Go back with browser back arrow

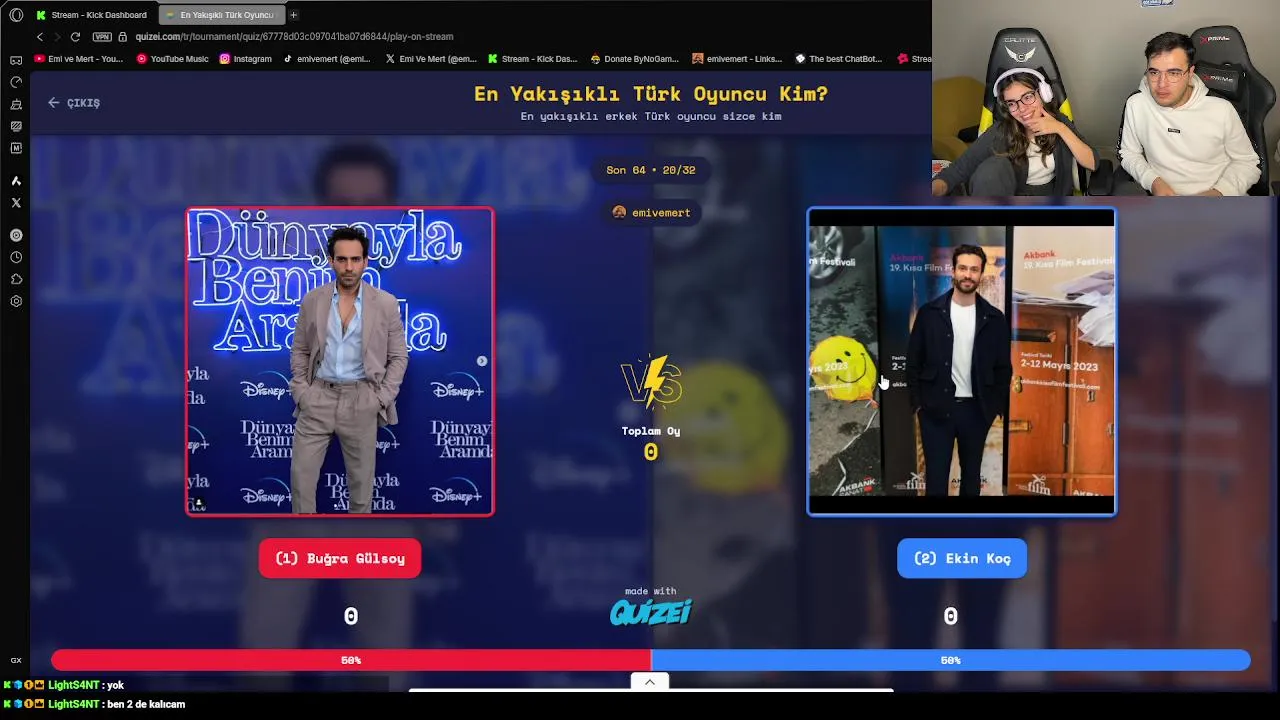40,37
